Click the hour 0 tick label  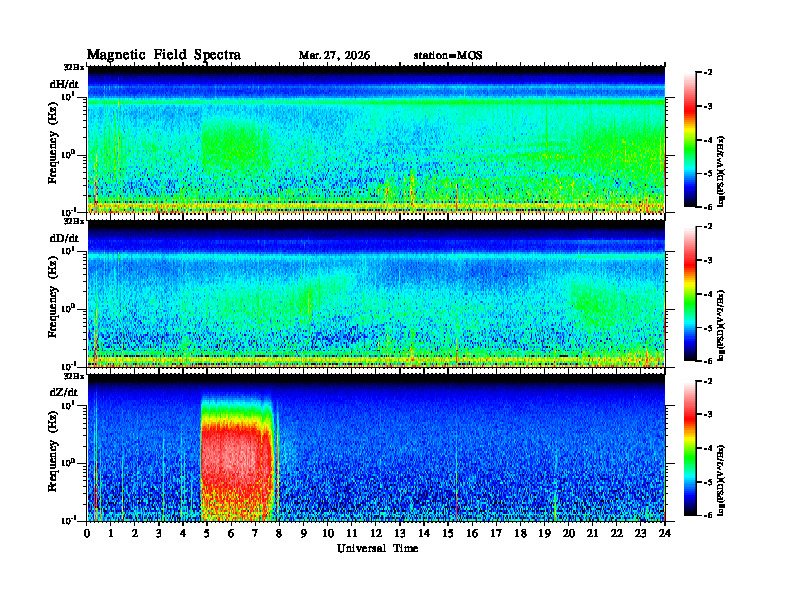pos(87,534)
